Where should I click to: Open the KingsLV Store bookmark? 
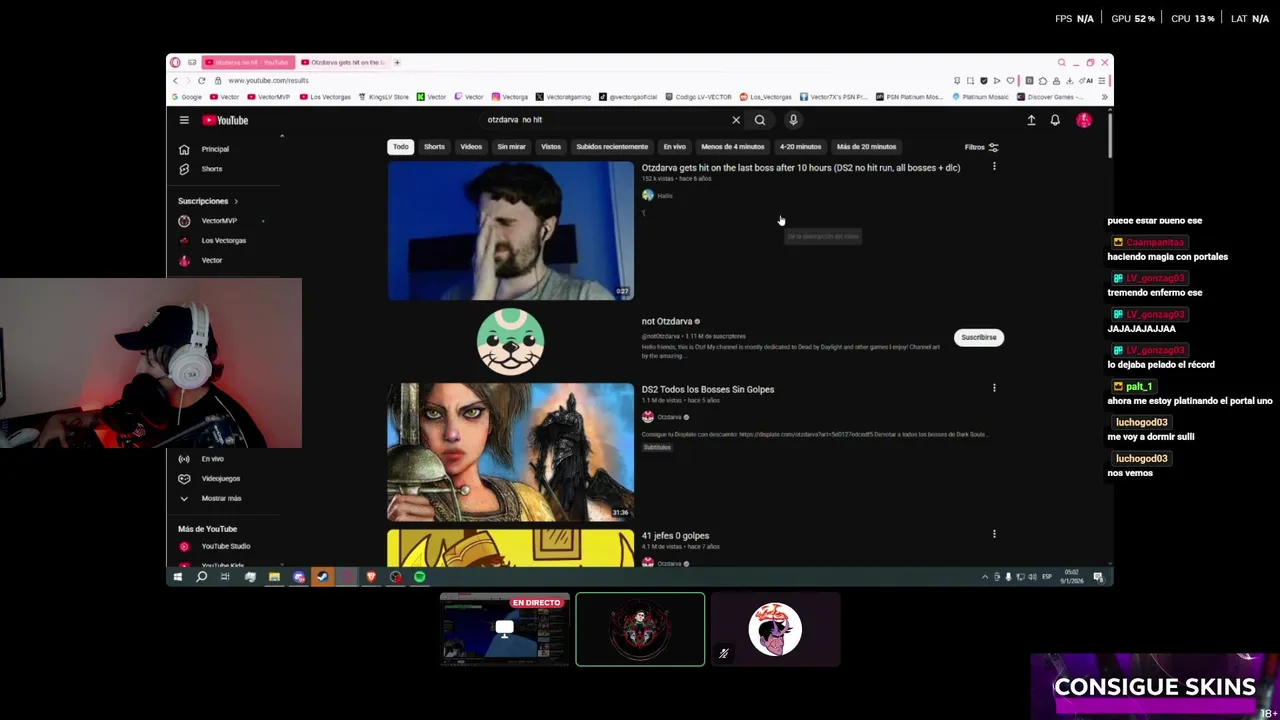(x=383, y=97)
